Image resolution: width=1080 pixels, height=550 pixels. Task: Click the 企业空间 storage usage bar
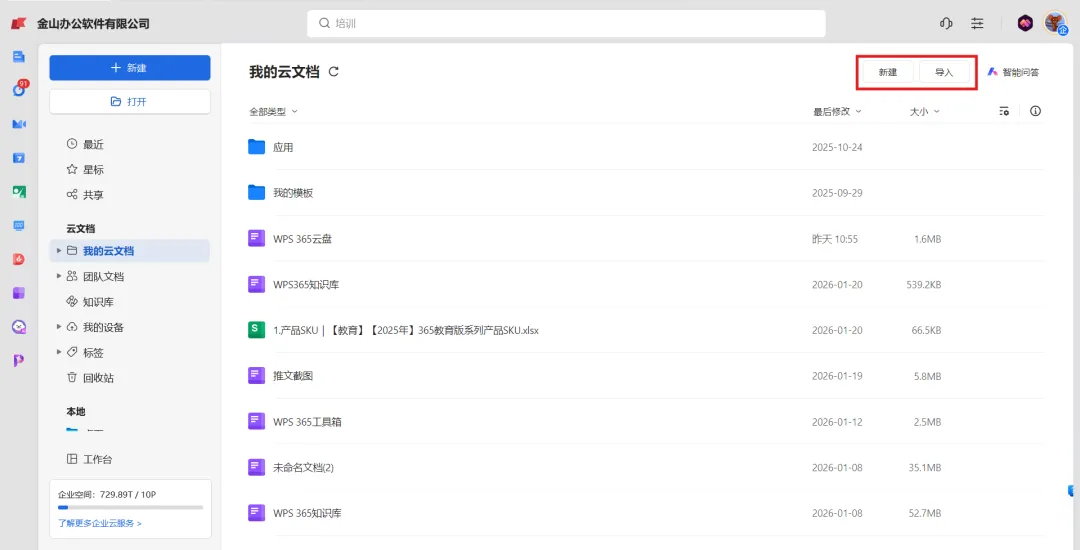click(130, 507)
